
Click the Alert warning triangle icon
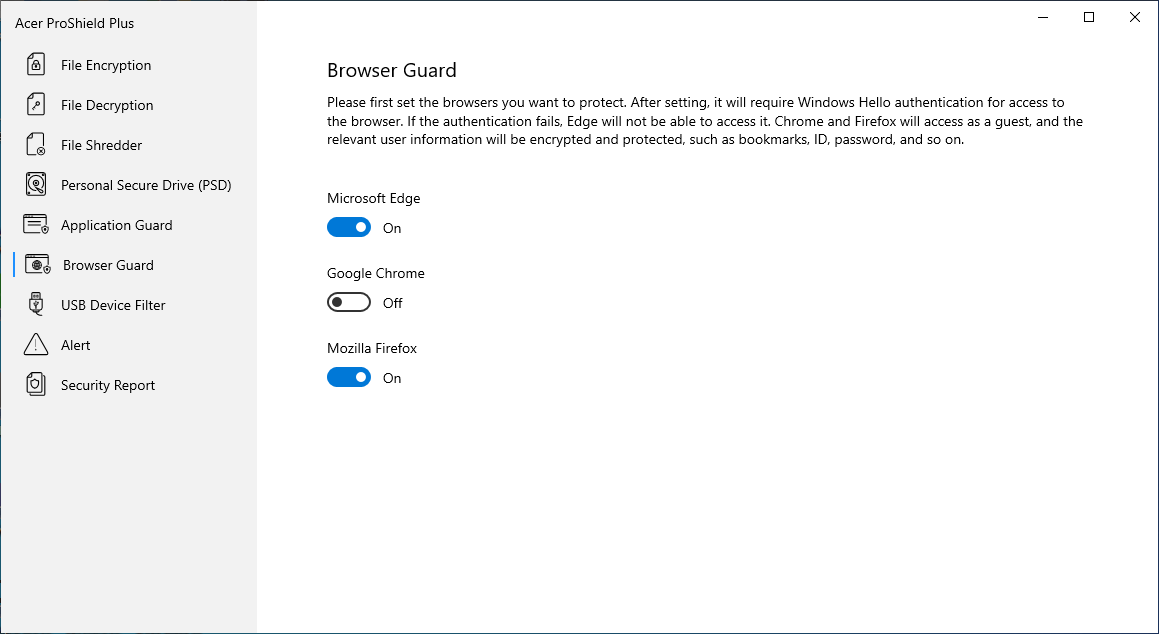[35, 344]
